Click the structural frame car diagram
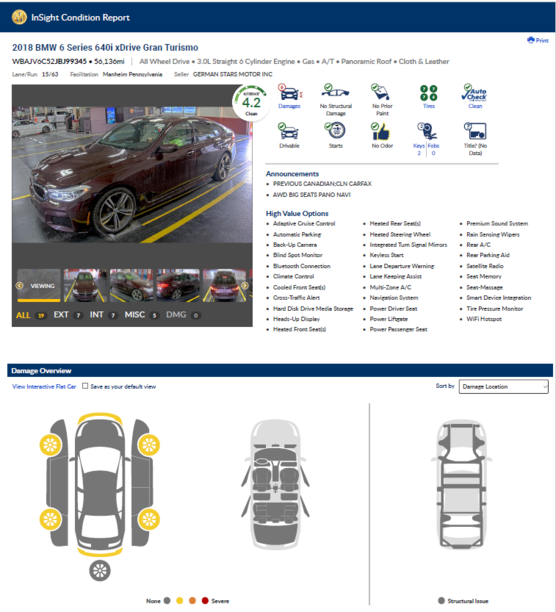 coord(462,484)
